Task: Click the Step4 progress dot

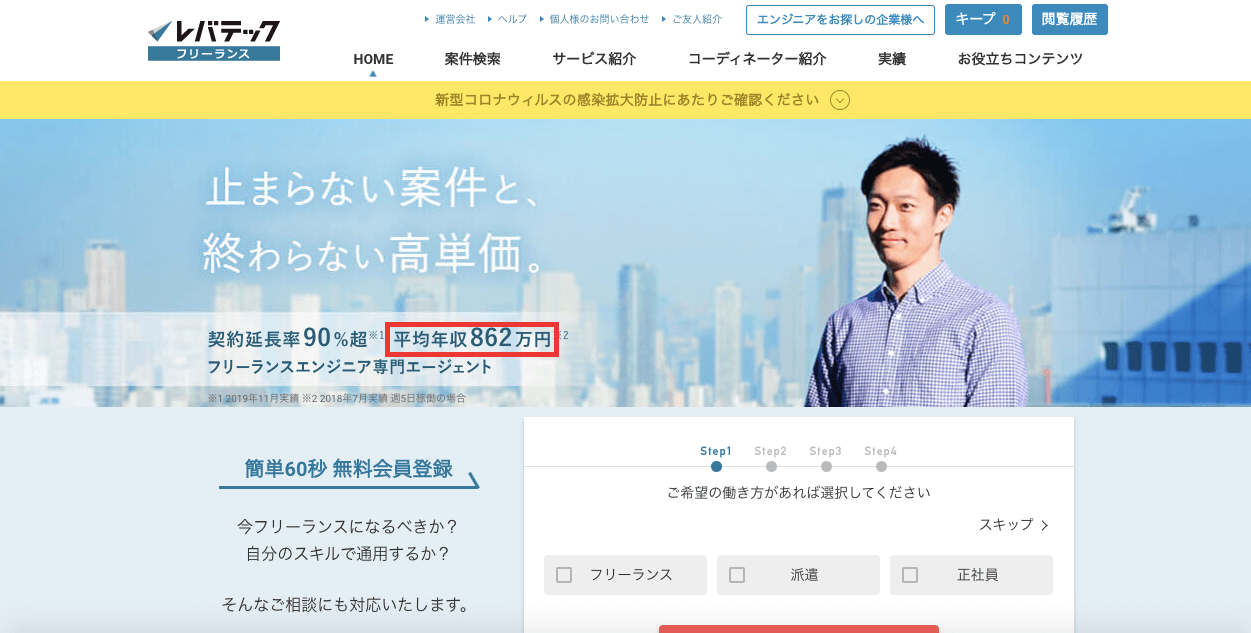Action: 881,466
